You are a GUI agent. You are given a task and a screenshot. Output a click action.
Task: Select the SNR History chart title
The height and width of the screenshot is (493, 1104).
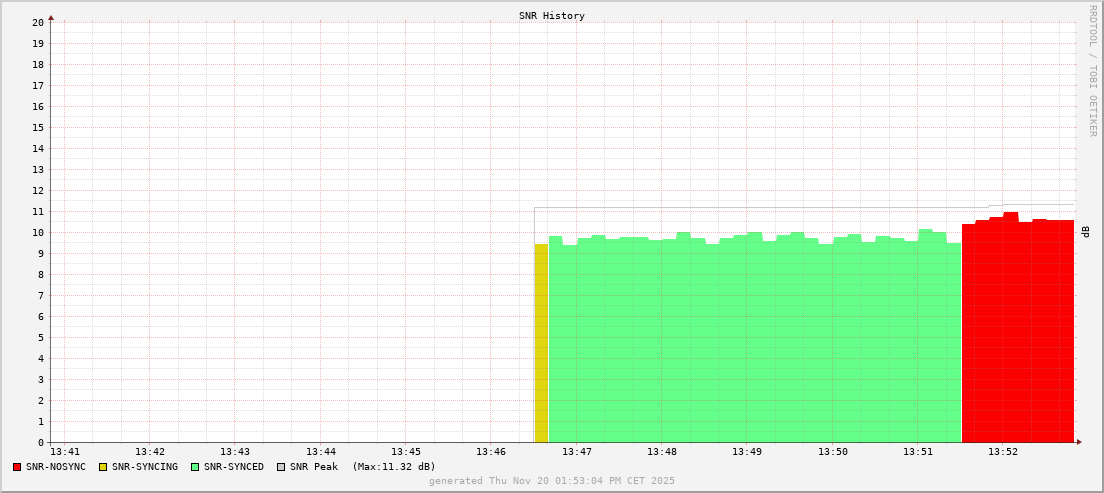551,16
